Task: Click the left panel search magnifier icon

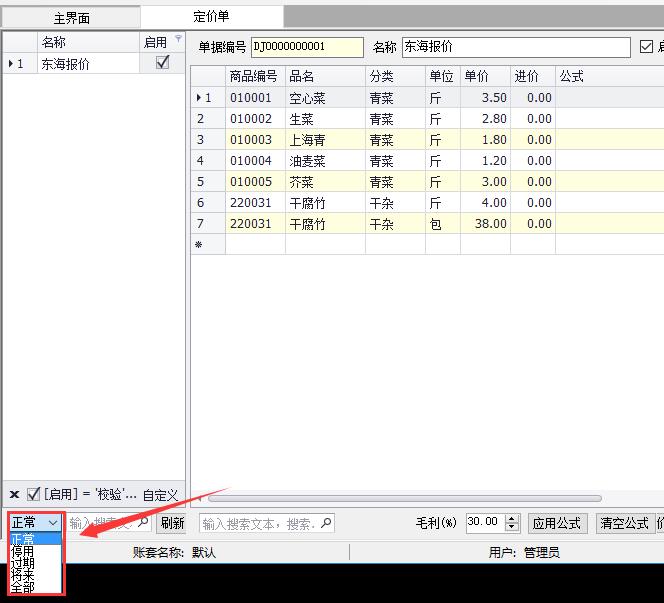Action: click(x=143, y=522)
